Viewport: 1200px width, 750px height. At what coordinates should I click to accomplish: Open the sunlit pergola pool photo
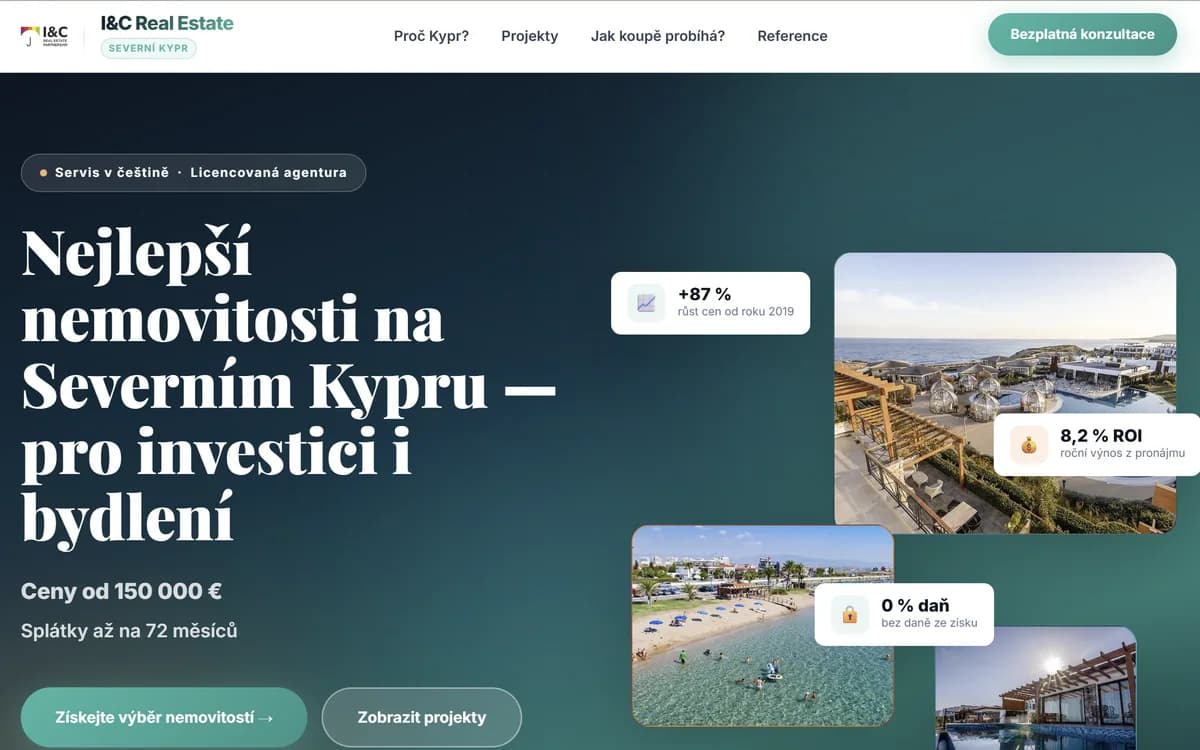[1035, 688]
